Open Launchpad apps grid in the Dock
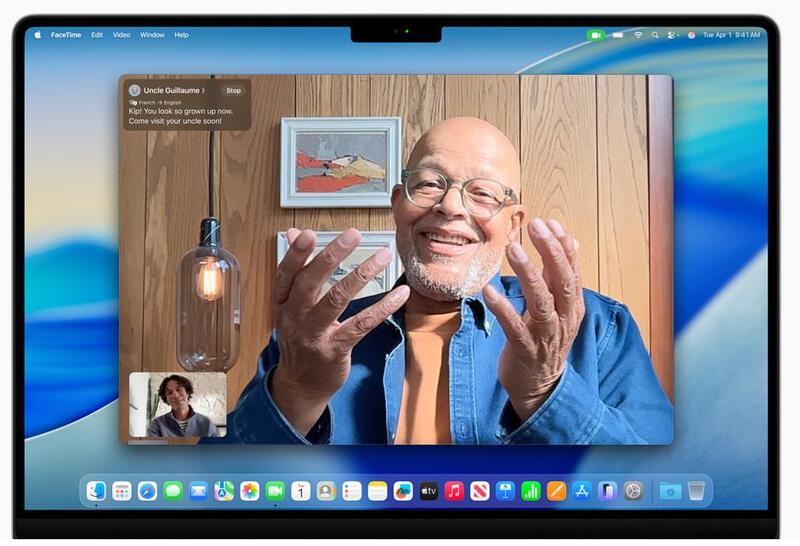 pos(122,491)
